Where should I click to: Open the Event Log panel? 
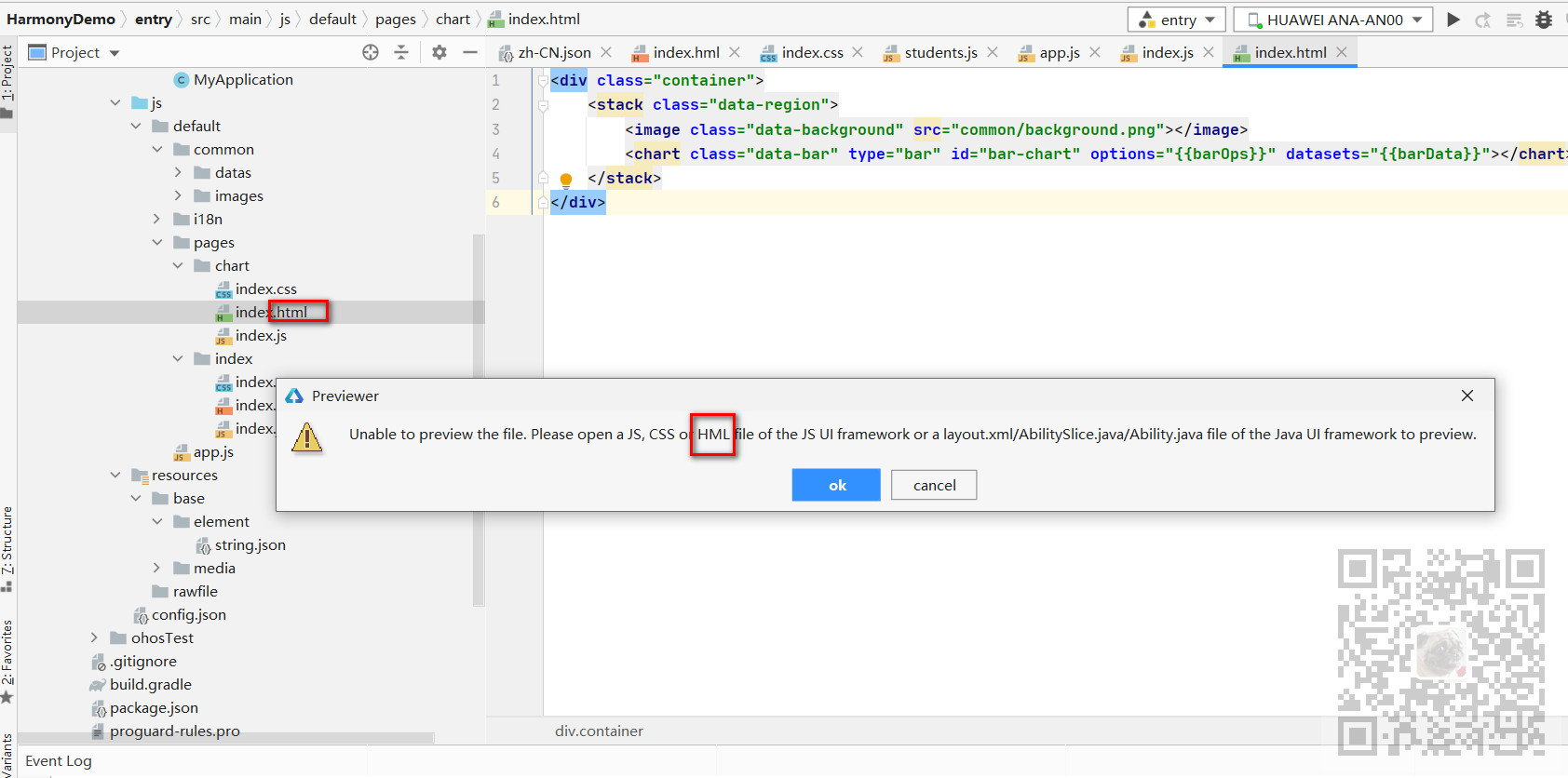coord(58,761)
